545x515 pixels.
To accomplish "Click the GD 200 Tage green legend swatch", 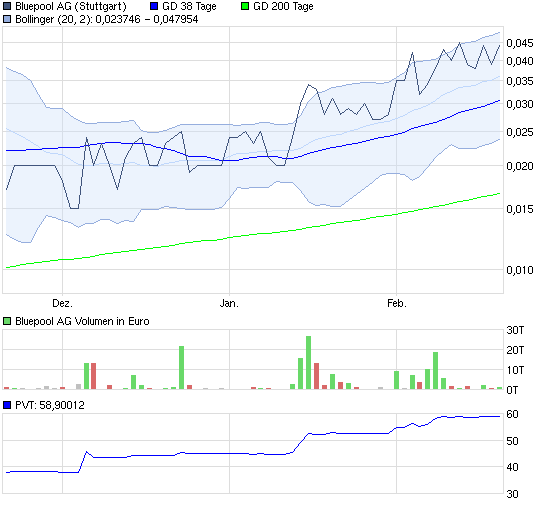I will pos(245,6).
